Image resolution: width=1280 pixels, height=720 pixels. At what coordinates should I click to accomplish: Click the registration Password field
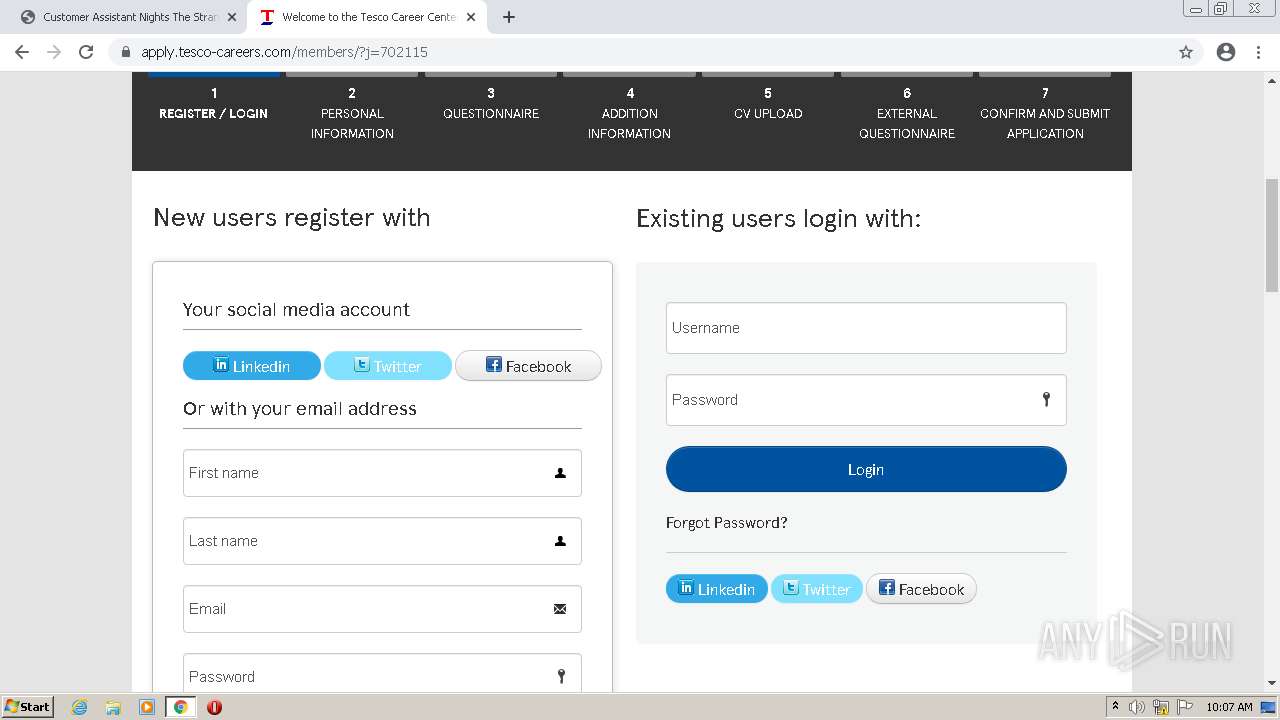(382, 673)
